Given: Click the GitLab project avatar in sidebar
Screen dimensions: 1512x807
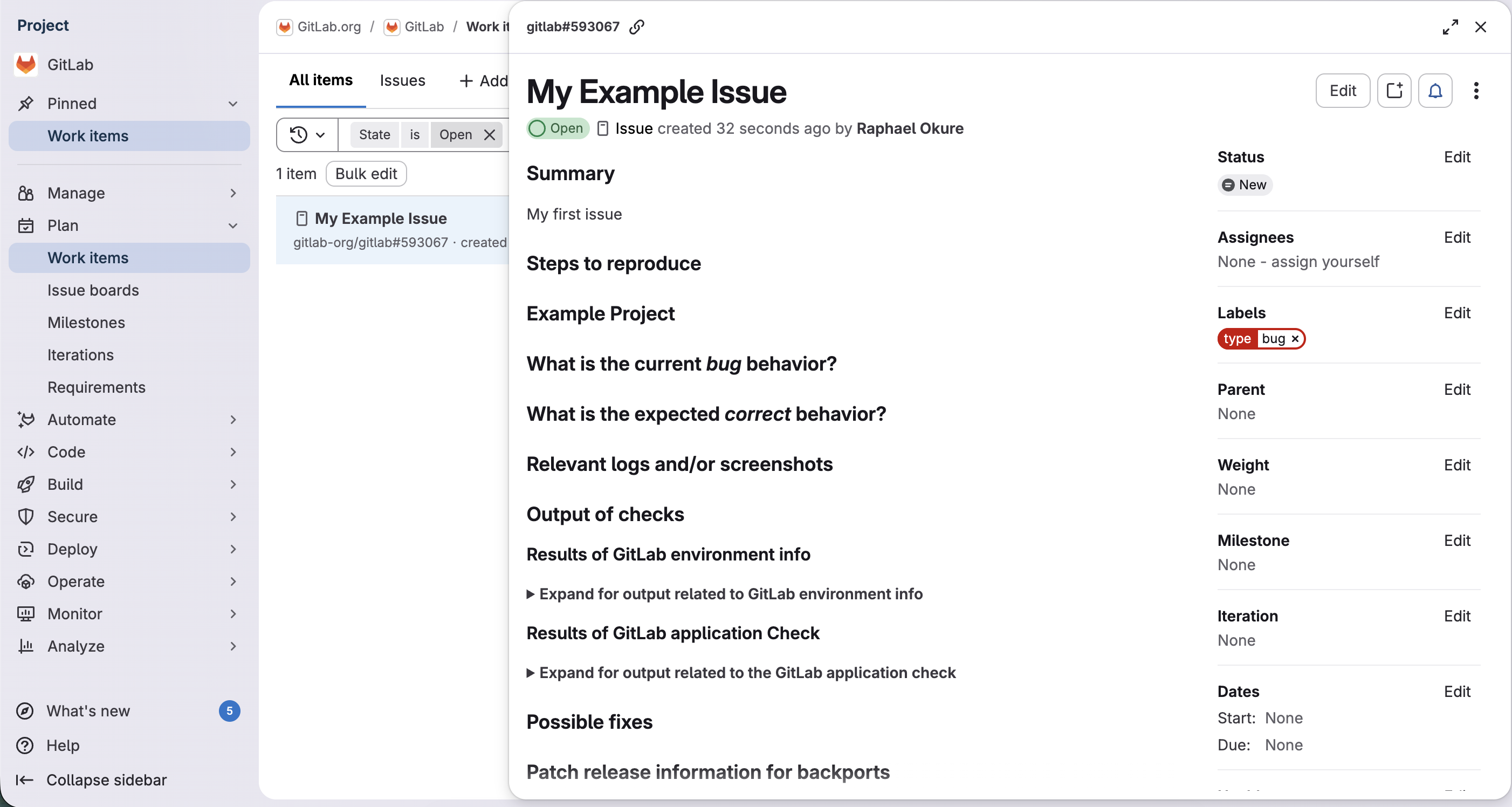Looking at the screenshot, I should tap(26, 65).
